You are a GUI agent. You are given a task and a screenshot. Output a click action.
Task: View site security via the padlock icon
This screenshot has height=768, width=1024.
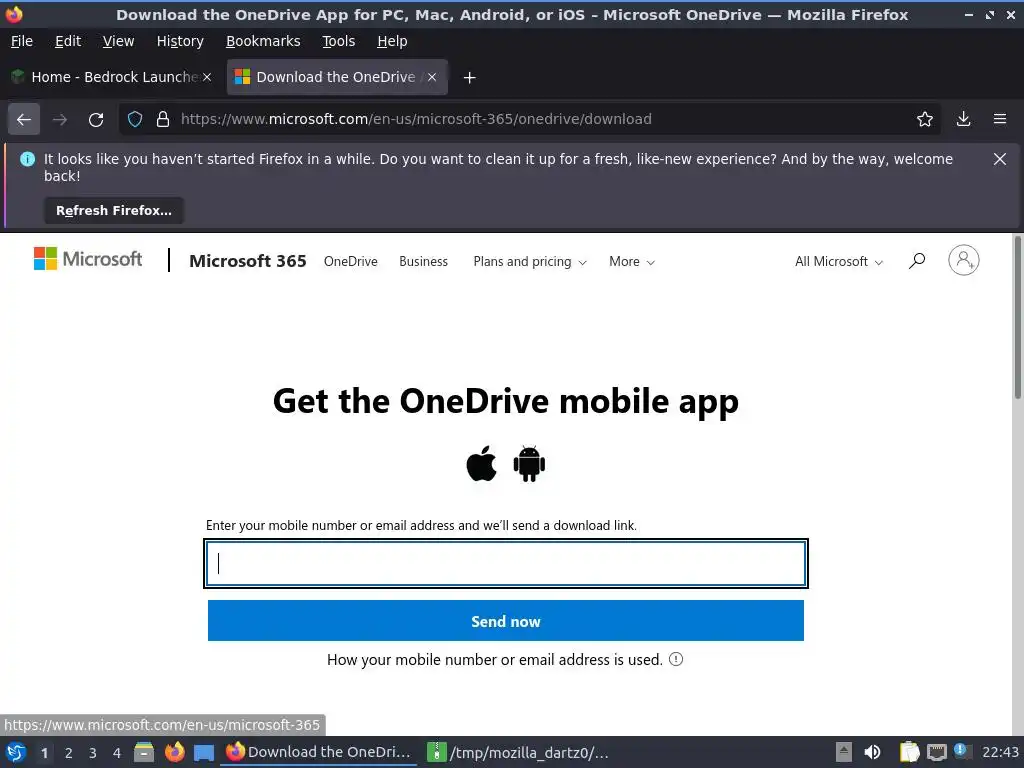coord(163,119)
